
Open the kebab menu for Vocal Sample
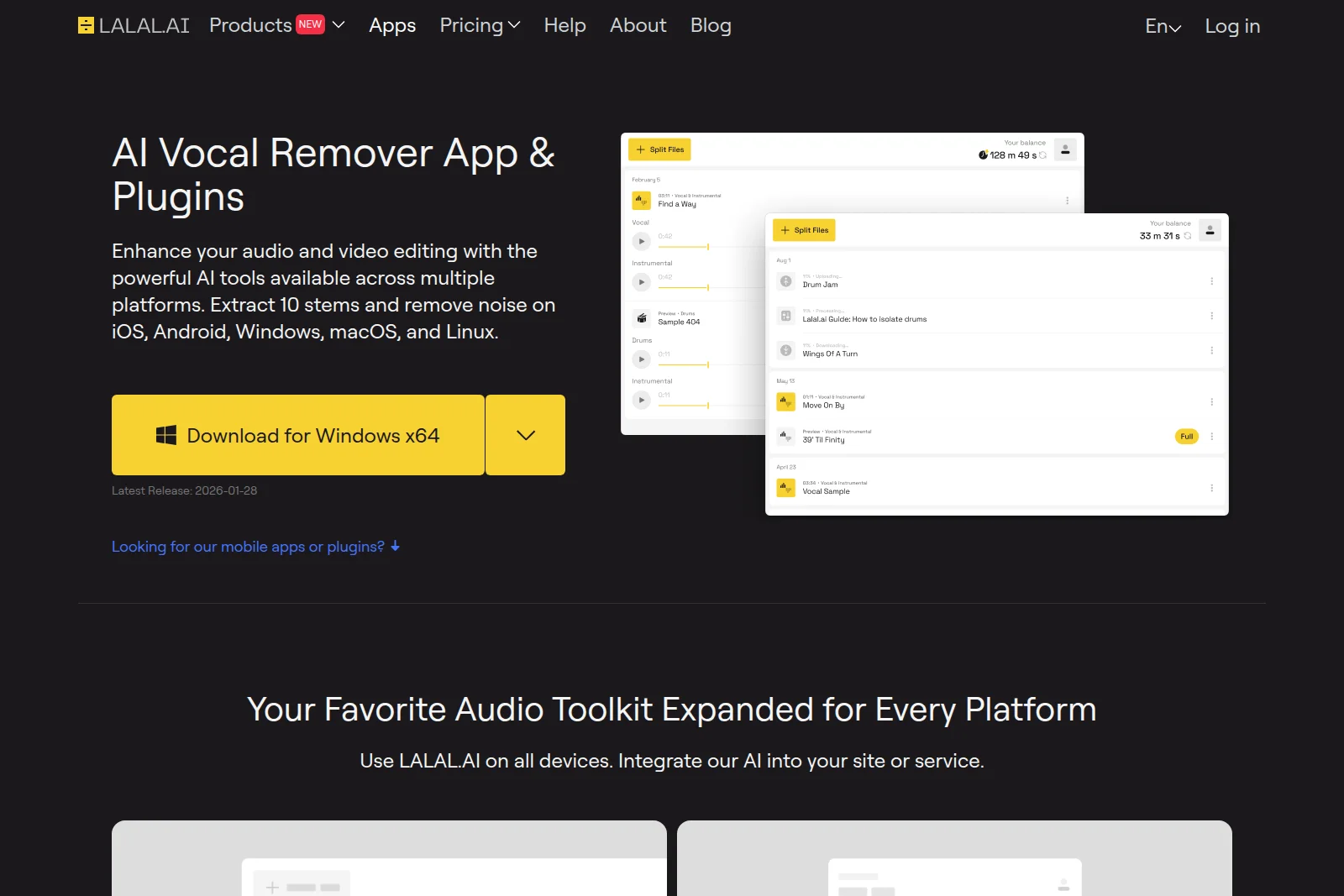point(1212,487)
